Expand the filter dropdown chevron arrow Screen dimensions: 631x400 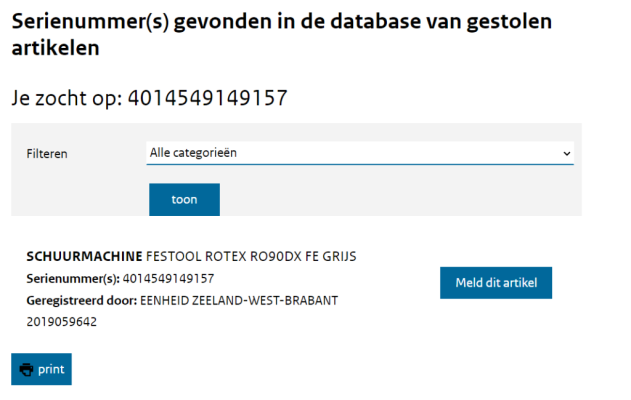coord(567,153)
